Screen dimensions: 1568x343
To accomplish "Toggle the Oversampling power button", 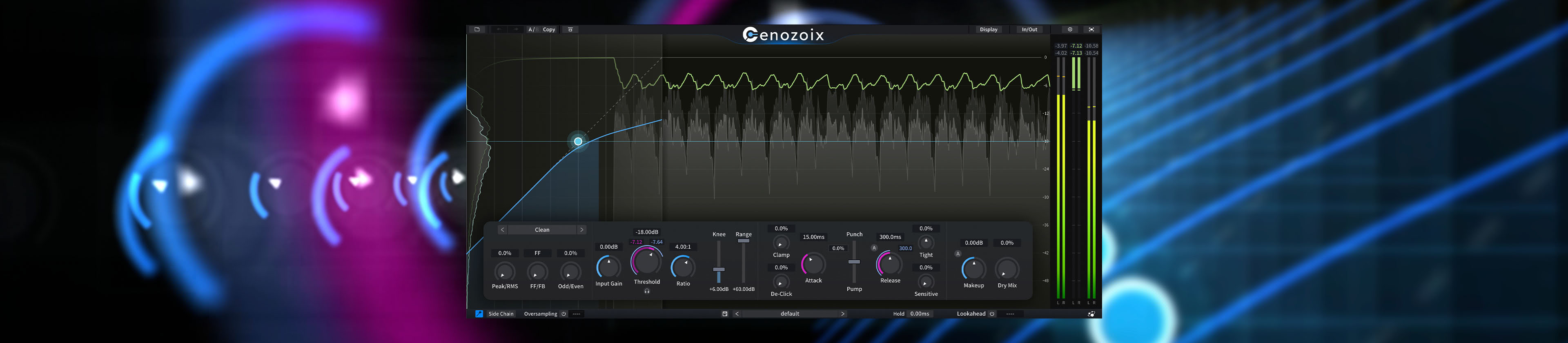I will click(x=563, y=314).
